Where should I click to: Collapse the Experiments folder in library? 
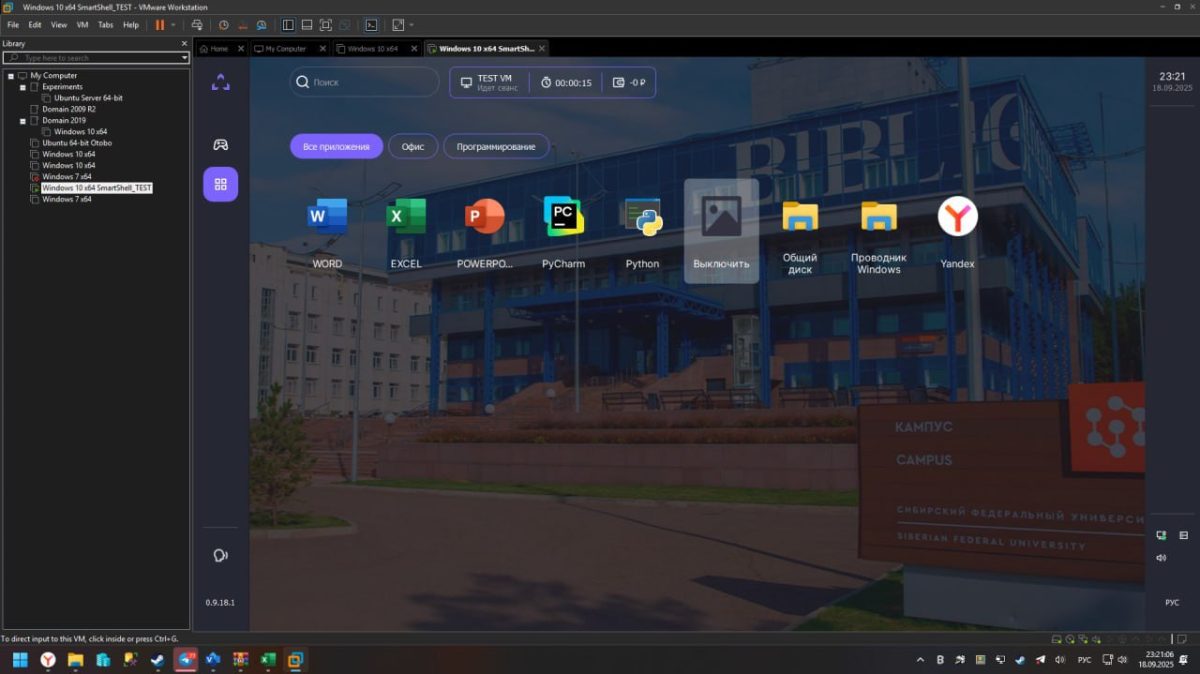[x=22, y=87]
